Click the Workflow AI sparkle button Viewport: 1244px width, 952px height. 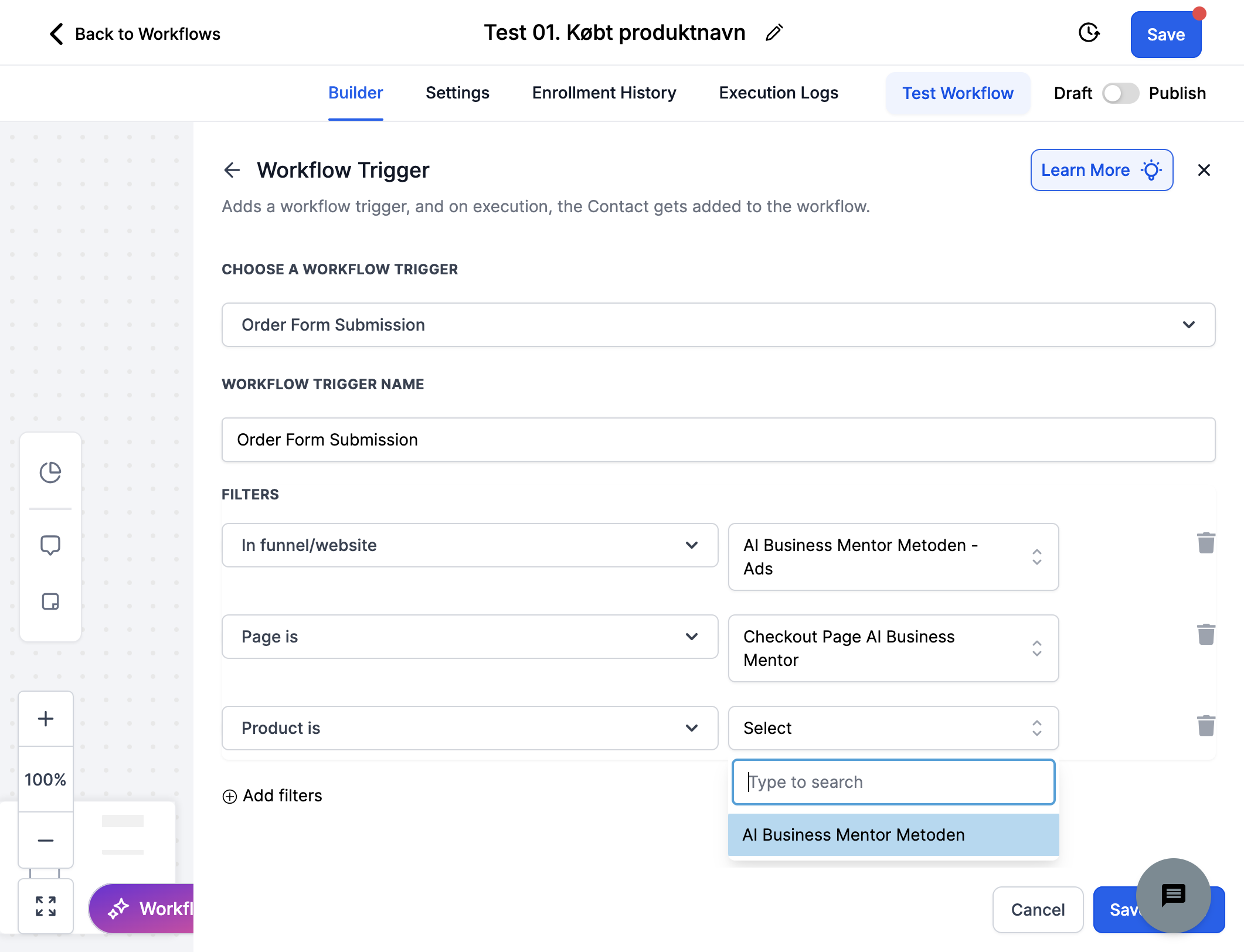pos(142,909)
